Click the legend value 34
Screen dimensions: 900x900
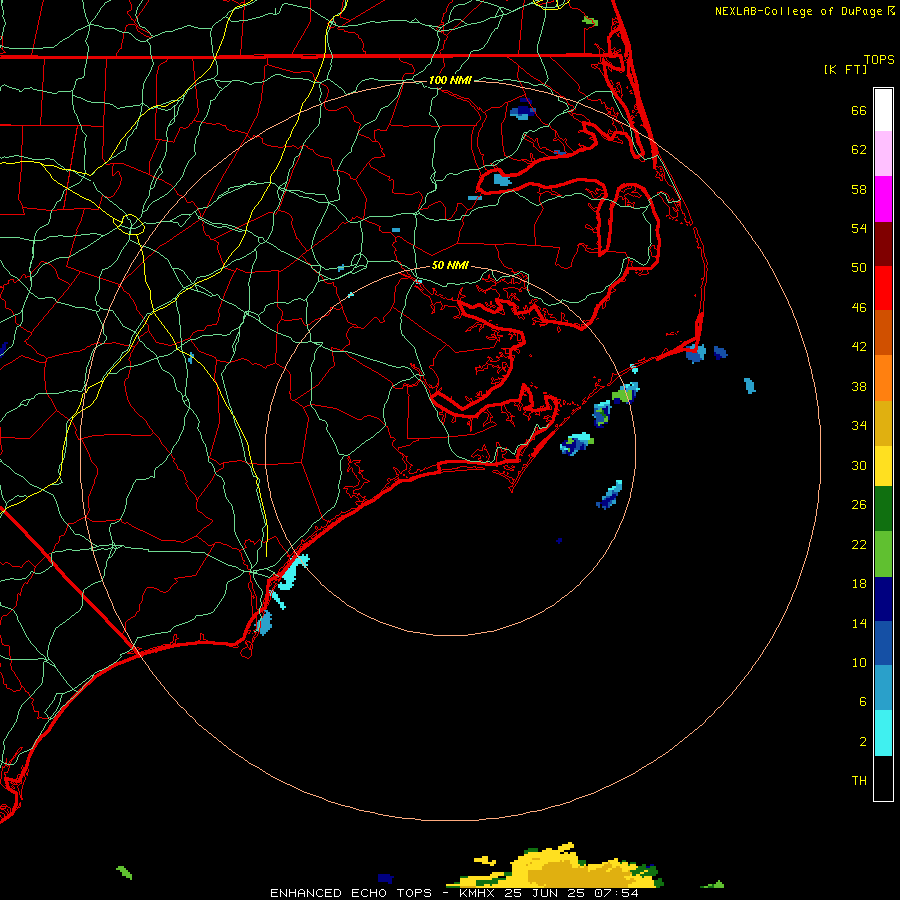tap(859, 426)
